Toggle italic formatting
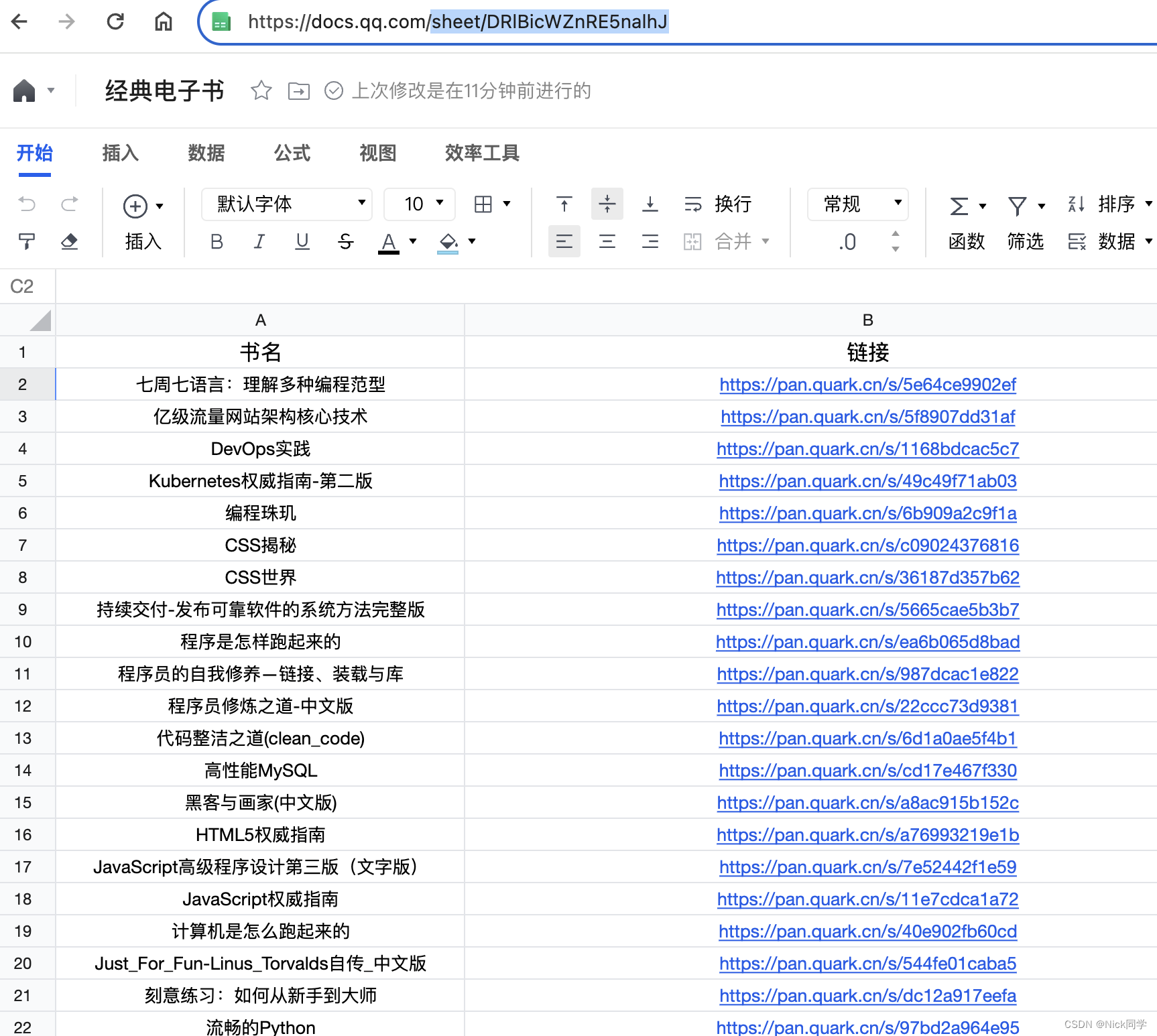This screenshot has height=1036, width=1157. coord(259,241)
